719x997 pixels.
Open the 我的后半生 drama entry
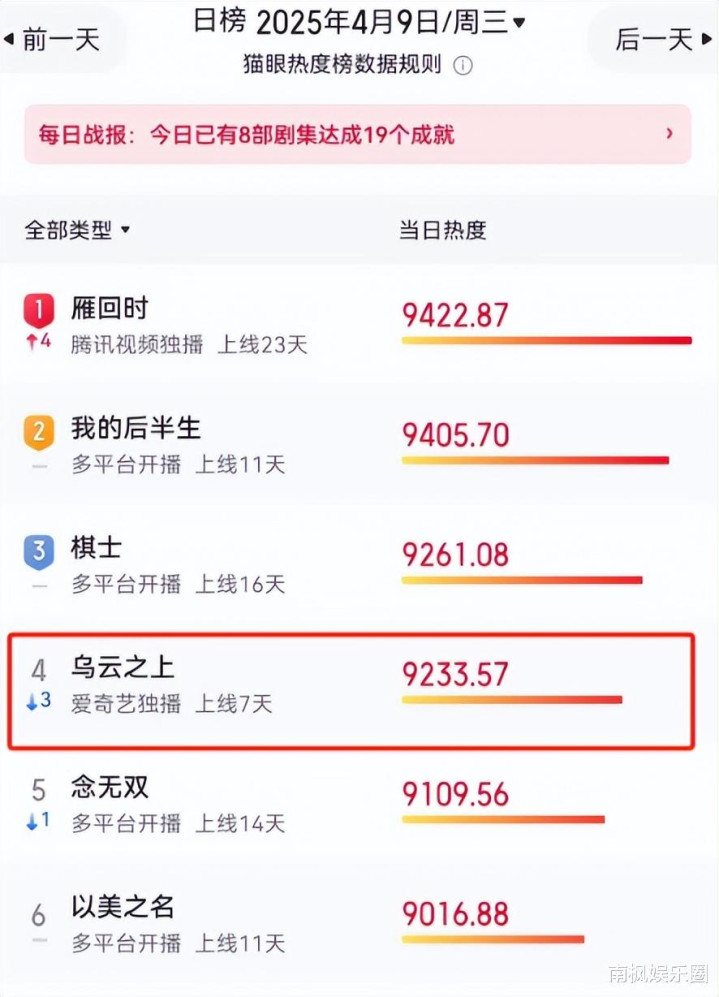click(x=136, y=428)
